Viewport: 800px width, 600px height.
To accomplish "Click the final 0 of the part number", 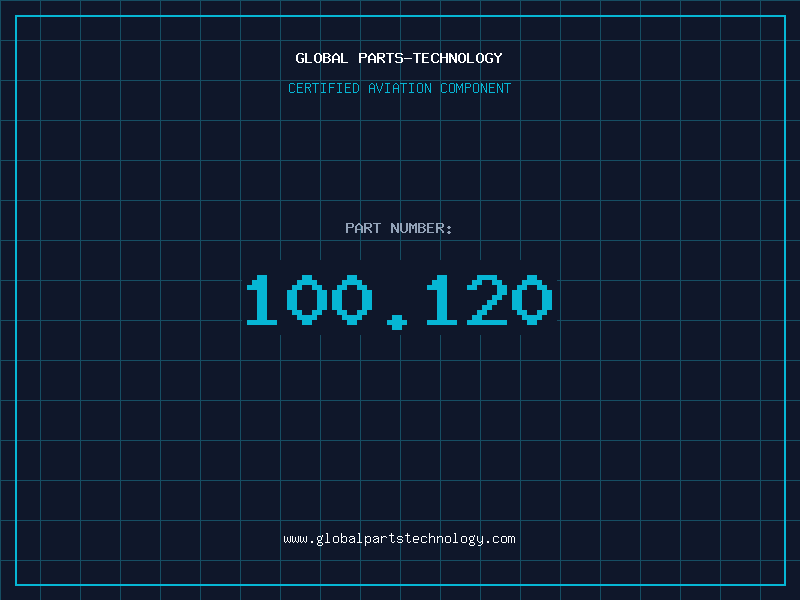I will pos(532,301).
